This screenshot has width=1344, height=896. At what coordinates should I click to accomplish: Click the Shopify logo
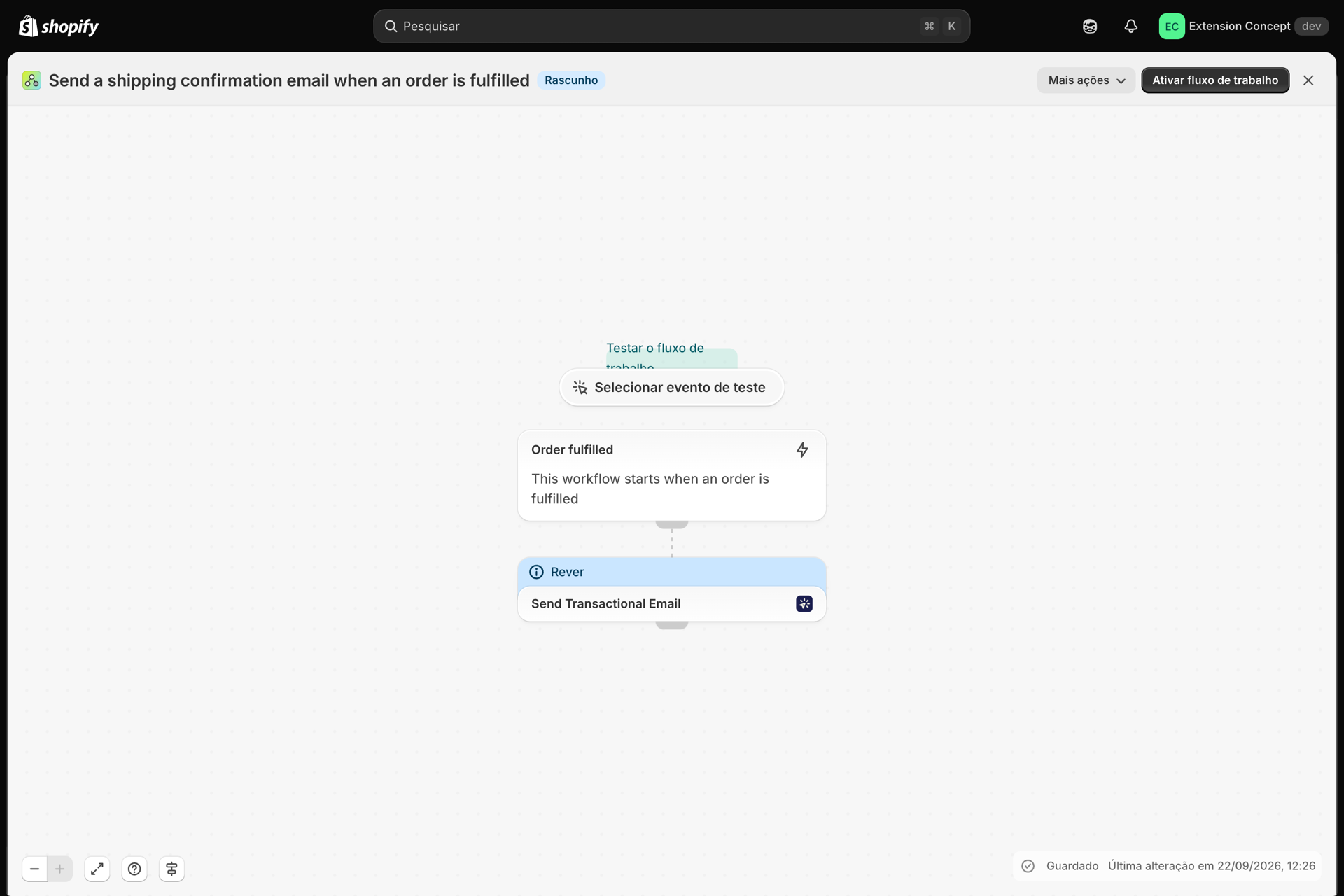pyautogui.click(x=59, y=26)
